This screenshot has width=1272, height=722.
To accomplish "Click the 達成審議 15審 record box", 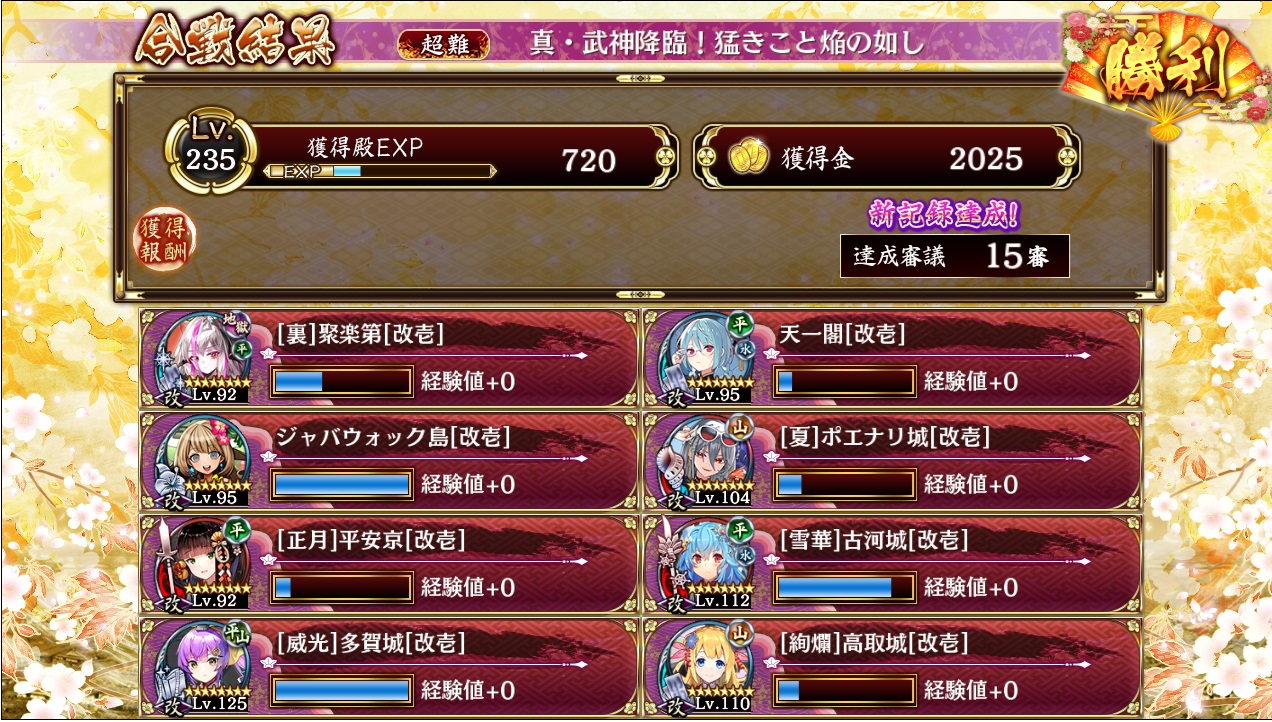I will 955,256.
